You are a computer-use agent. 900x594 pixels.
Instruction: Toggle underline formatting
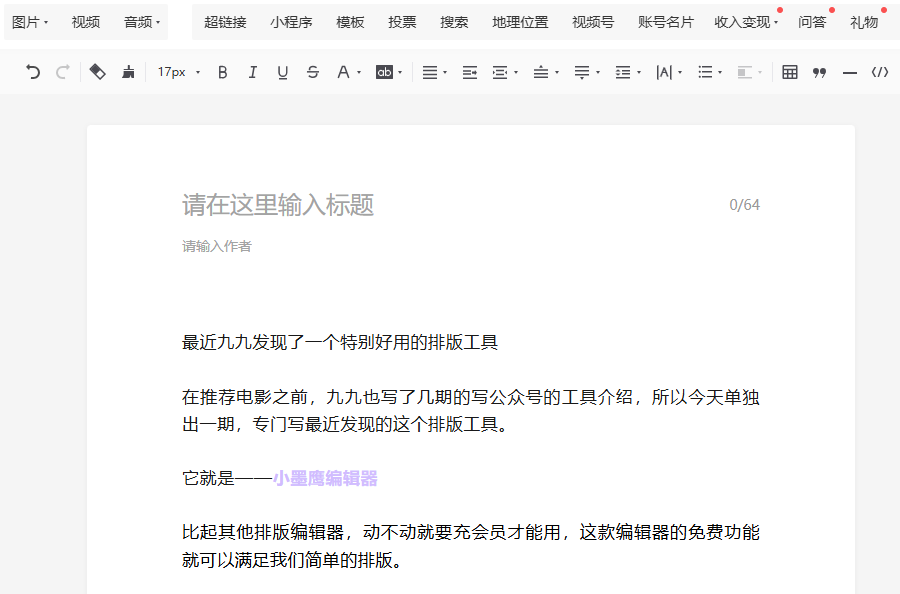point(283,72)
